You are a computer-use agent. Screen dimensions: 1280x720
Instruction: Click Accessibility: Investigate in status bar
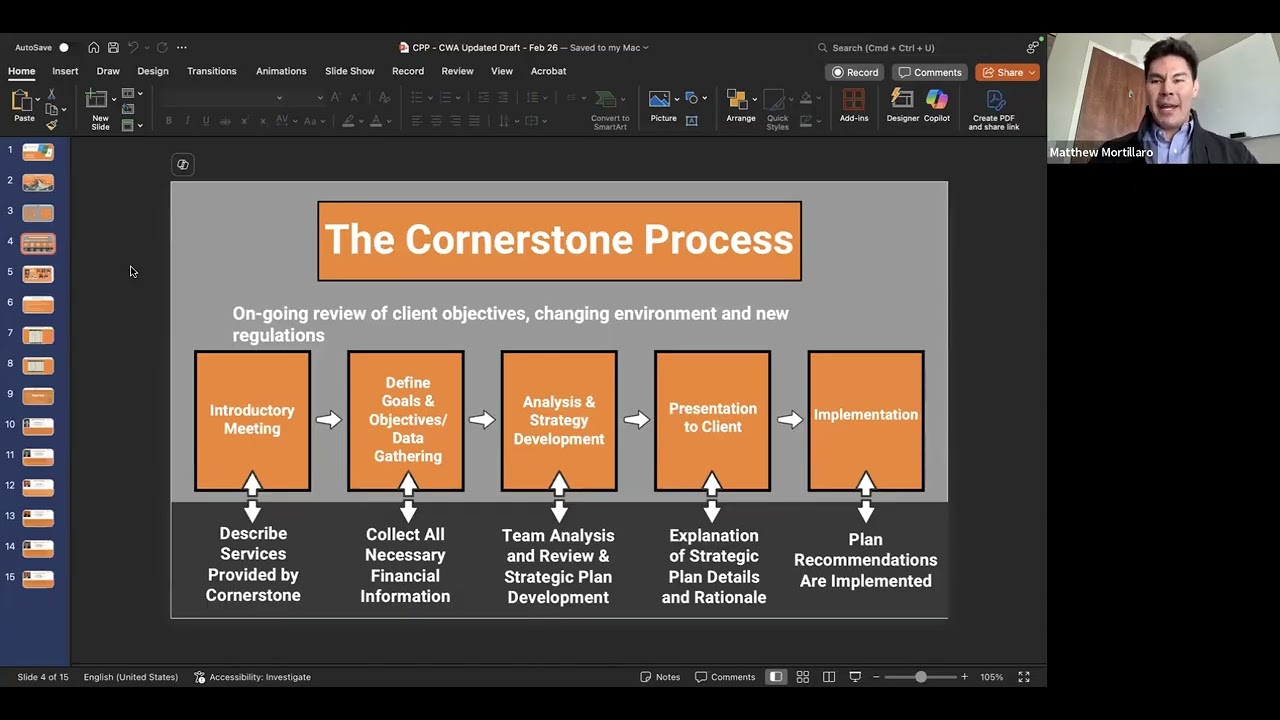coord(252,677)
